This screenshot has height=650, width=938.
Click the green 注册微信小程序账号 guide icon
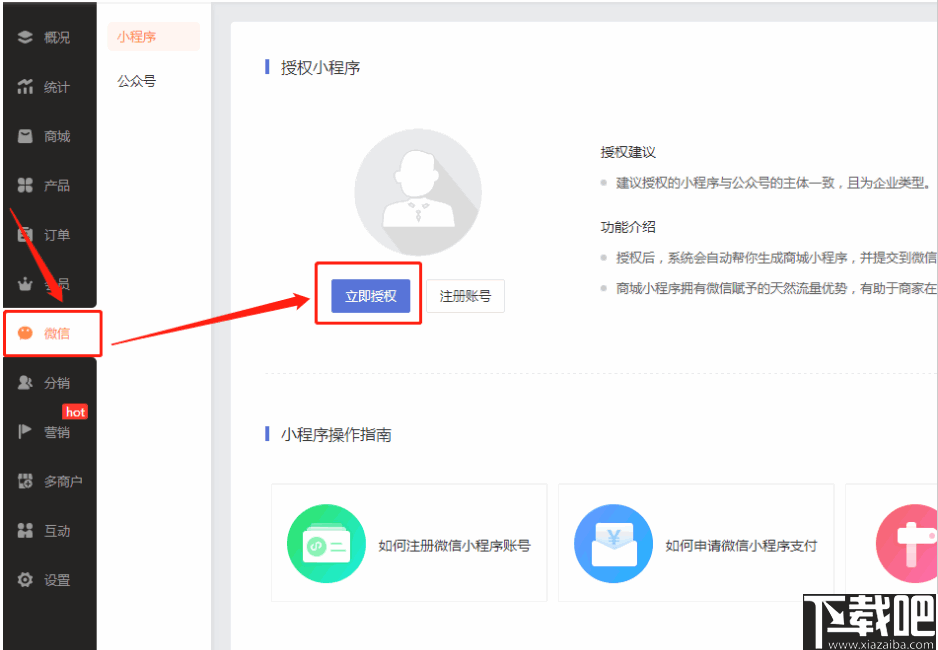click(x=326, y=544)
